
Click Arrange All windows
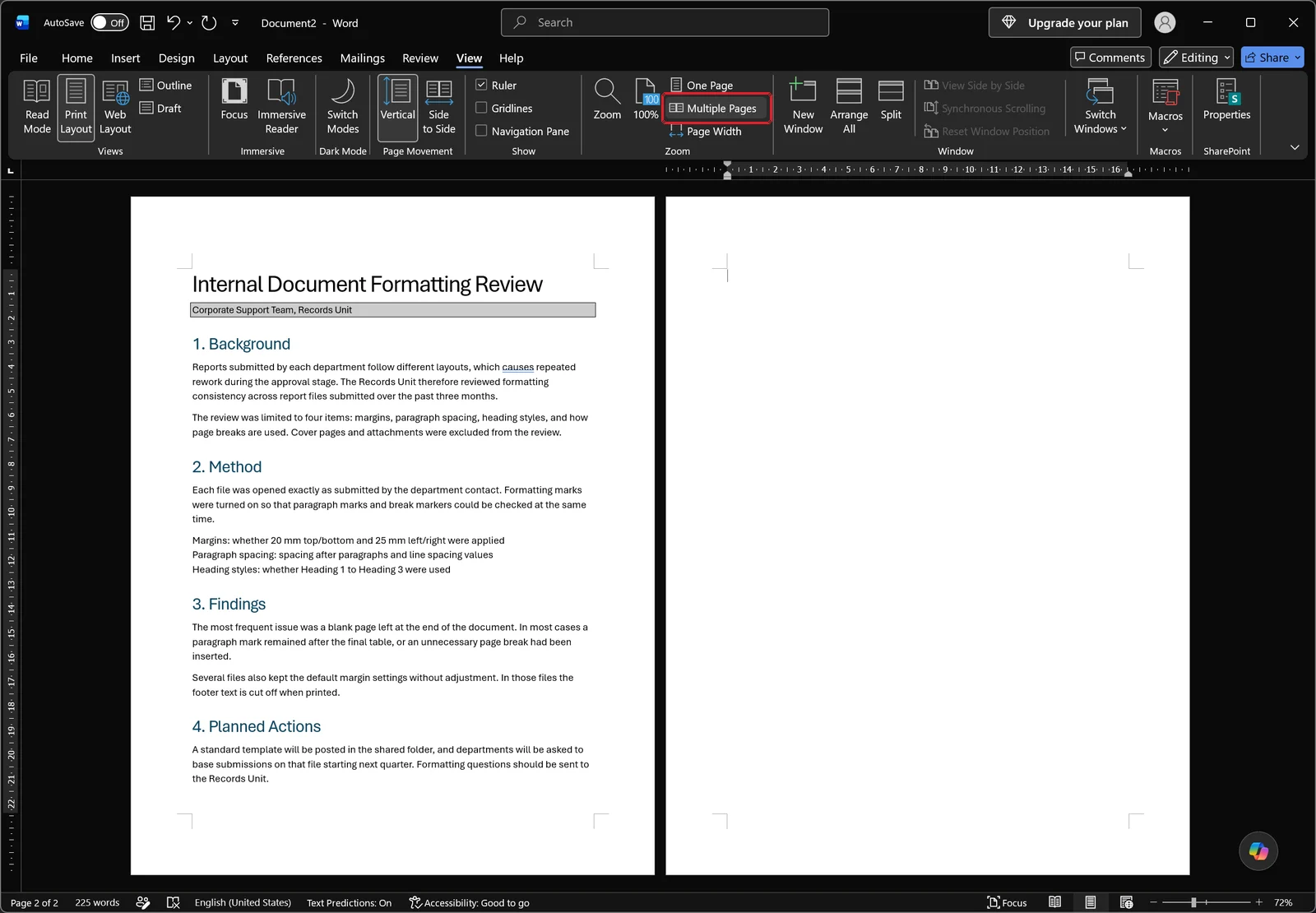click(849, 107)
